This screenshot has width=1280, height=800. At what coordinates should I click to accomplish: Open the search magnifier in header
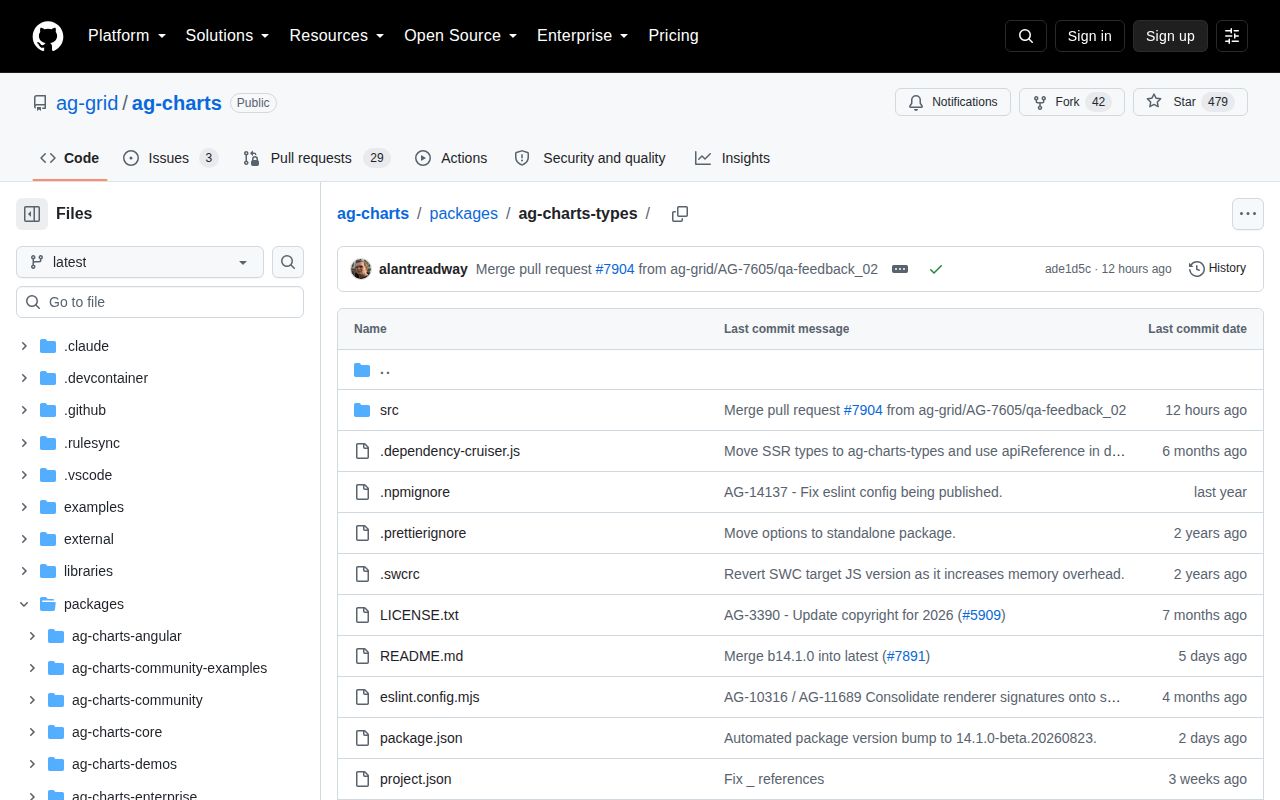tap(1026, 36)
